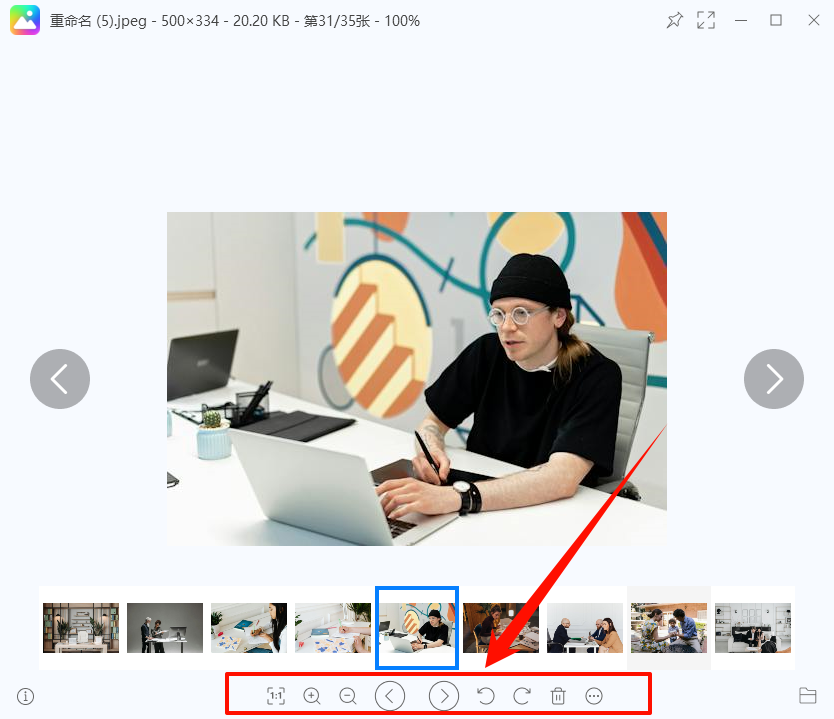Click the 1:1 actual size icon
This screenshot has height=719, width=834.
pos(276,696)
